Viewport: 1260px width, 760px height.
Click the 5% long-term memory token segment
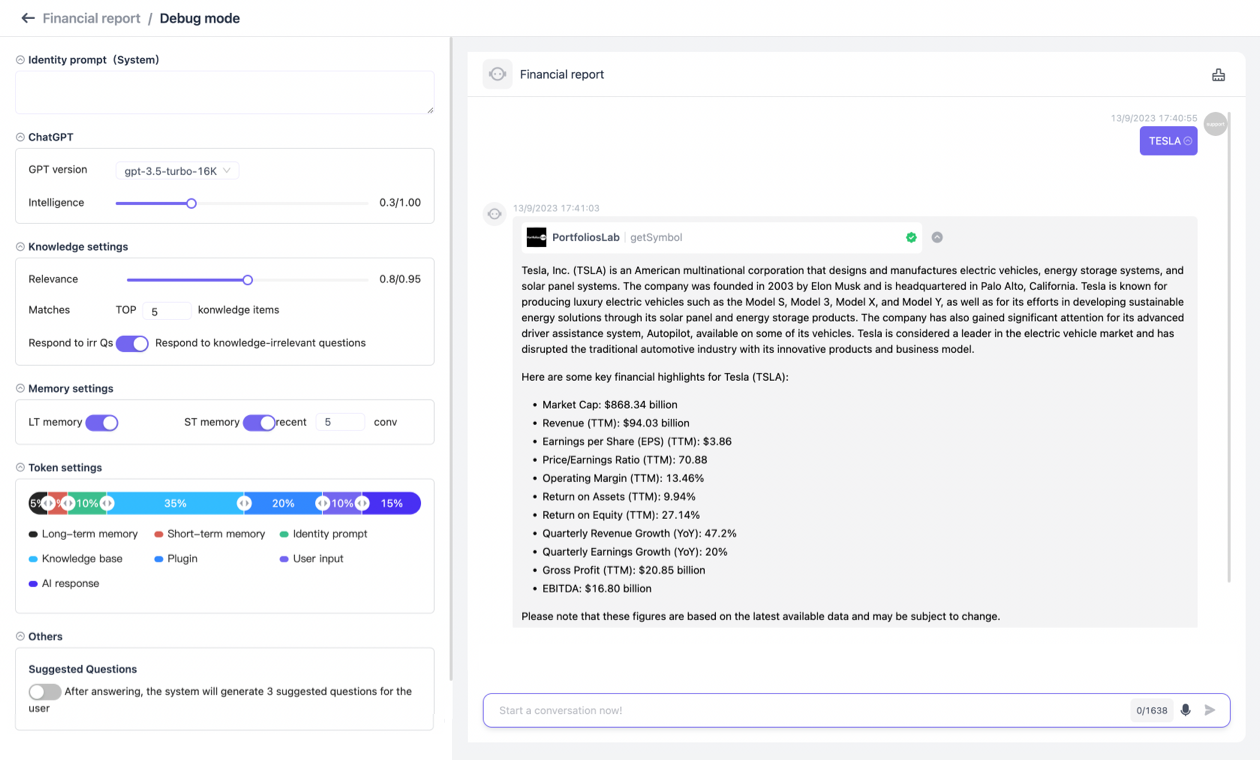click(x=36, y=503)
